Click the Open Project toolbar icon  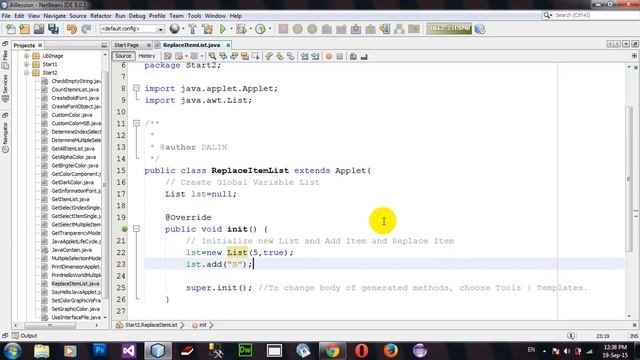[x=39, y=29]
